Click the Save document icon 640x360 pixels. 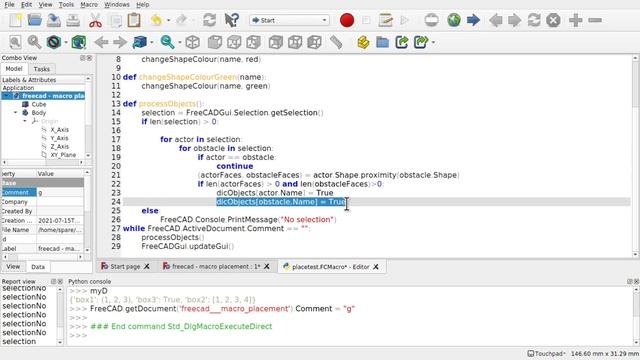pos(53,20)
